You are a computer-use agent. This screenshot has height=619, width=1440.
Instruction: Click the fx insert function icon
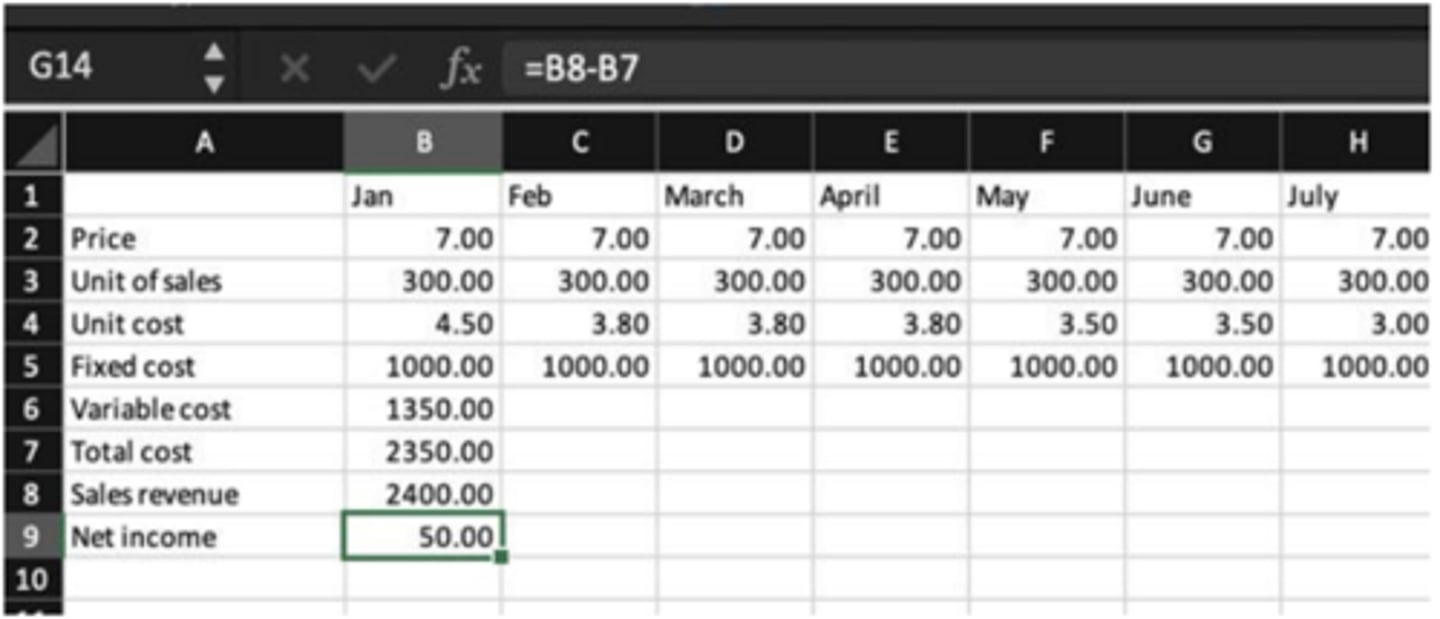[460, 68]
